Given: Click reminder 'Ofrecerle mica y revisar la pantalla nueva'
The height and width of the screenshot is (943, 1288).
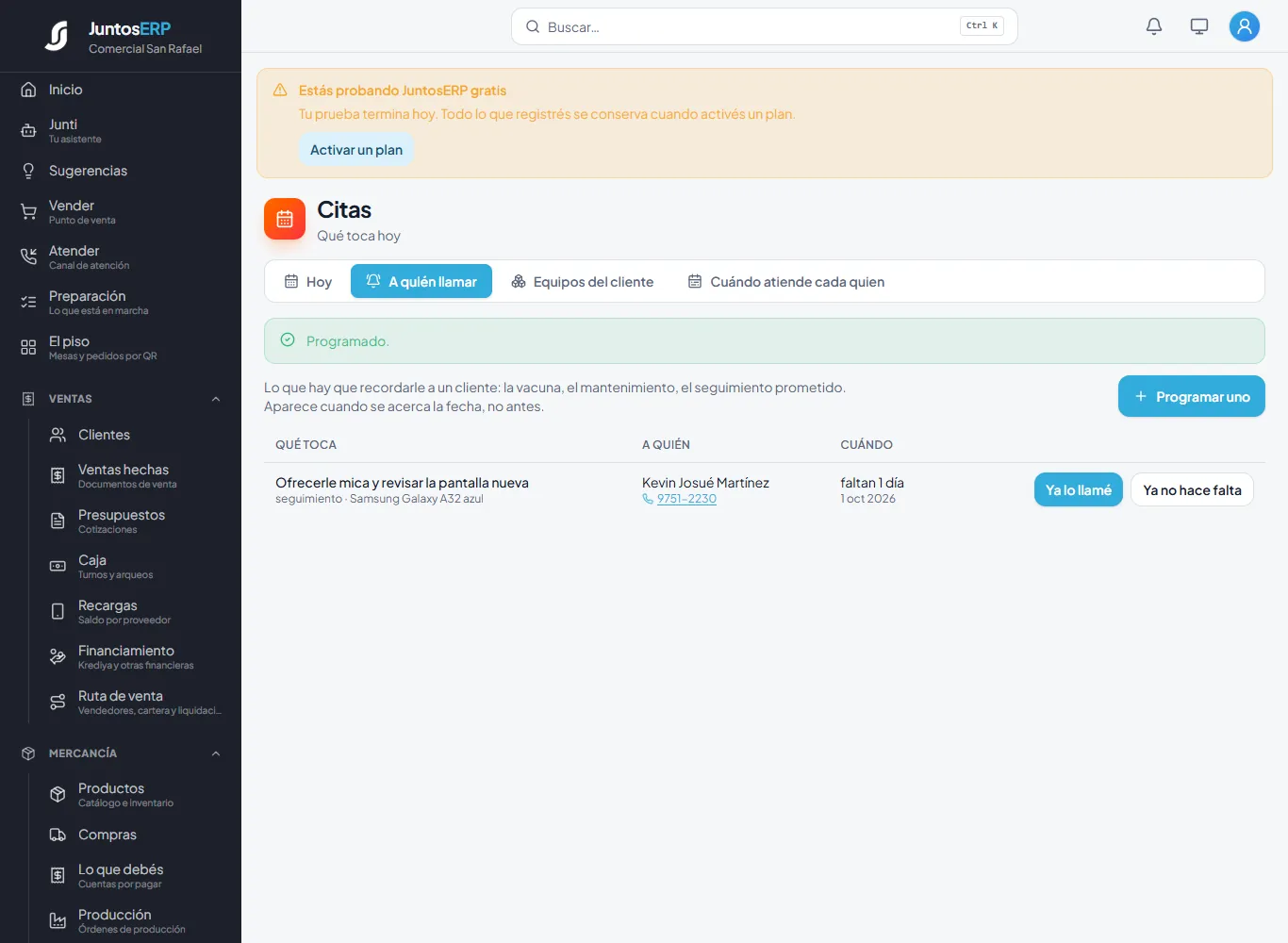Looking at the screenshot, I should 402,483.
